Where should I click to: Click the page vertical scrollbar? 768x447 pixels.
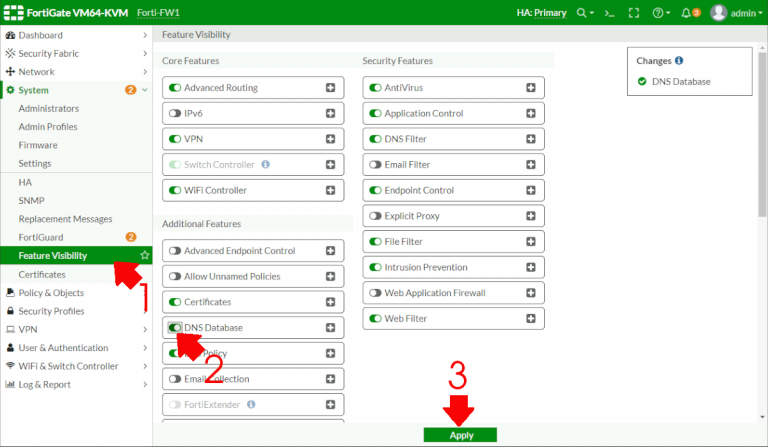(762, 150)
